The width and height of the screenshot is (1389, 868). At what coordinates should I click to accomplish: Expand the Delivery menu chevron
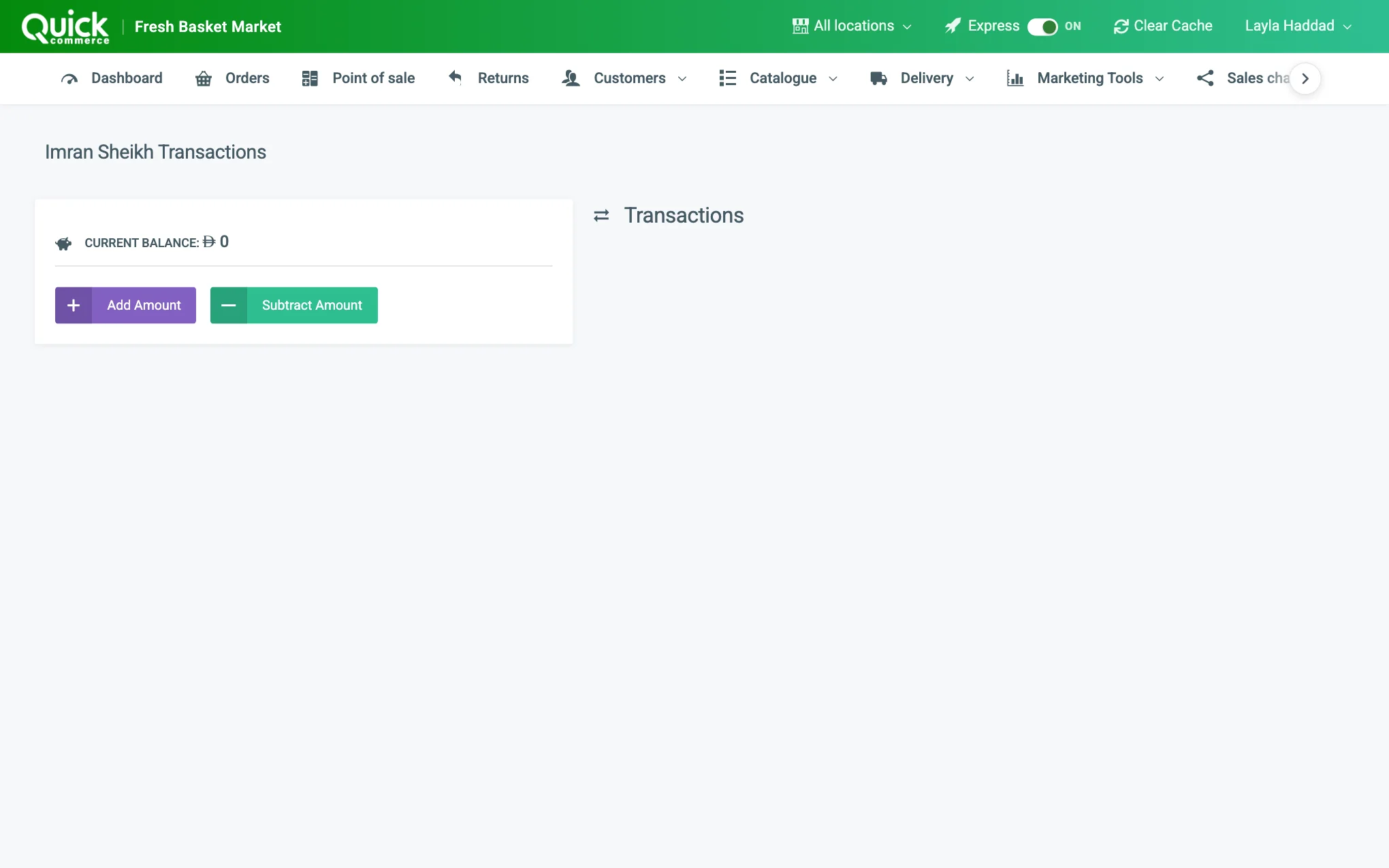[x=970, y=79]
